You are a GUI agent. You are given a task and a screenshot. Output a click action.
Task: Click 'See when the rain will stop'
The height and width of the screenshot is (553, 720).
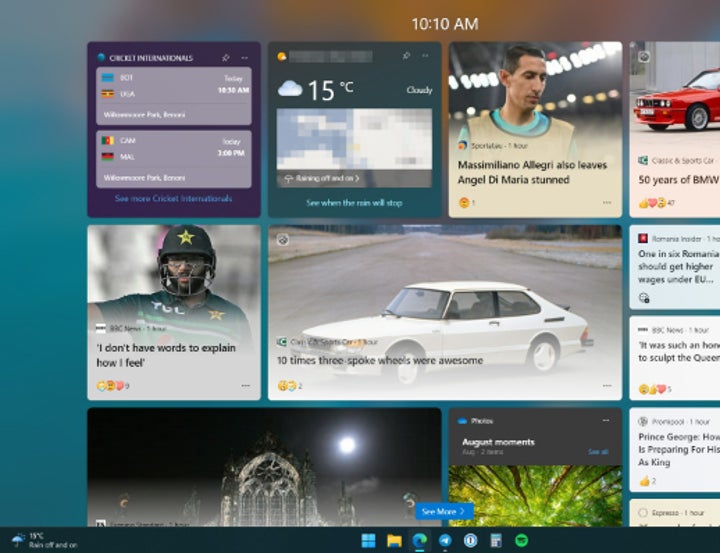click(x=354, y=203)
